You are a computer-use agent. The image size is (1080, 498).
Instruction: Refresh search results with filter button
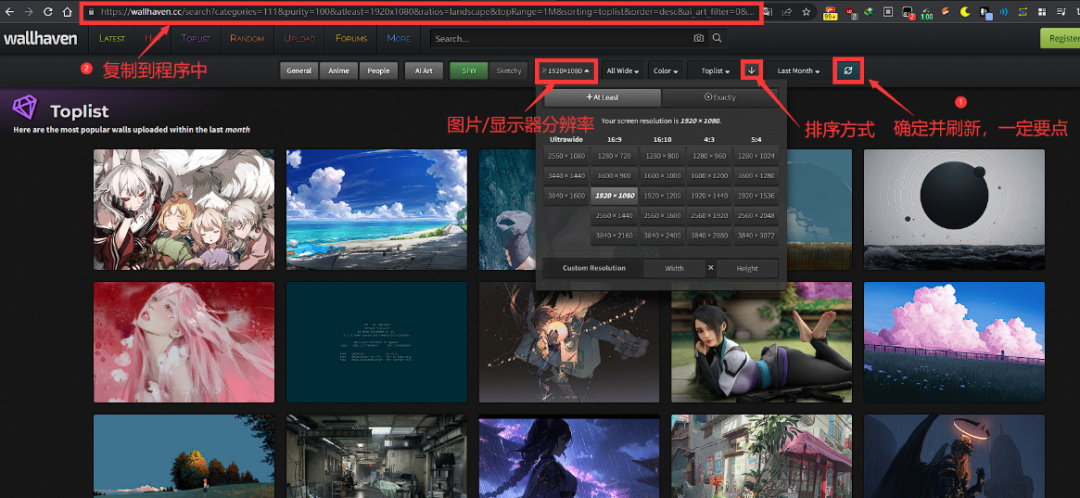click(x=848, y=70)
